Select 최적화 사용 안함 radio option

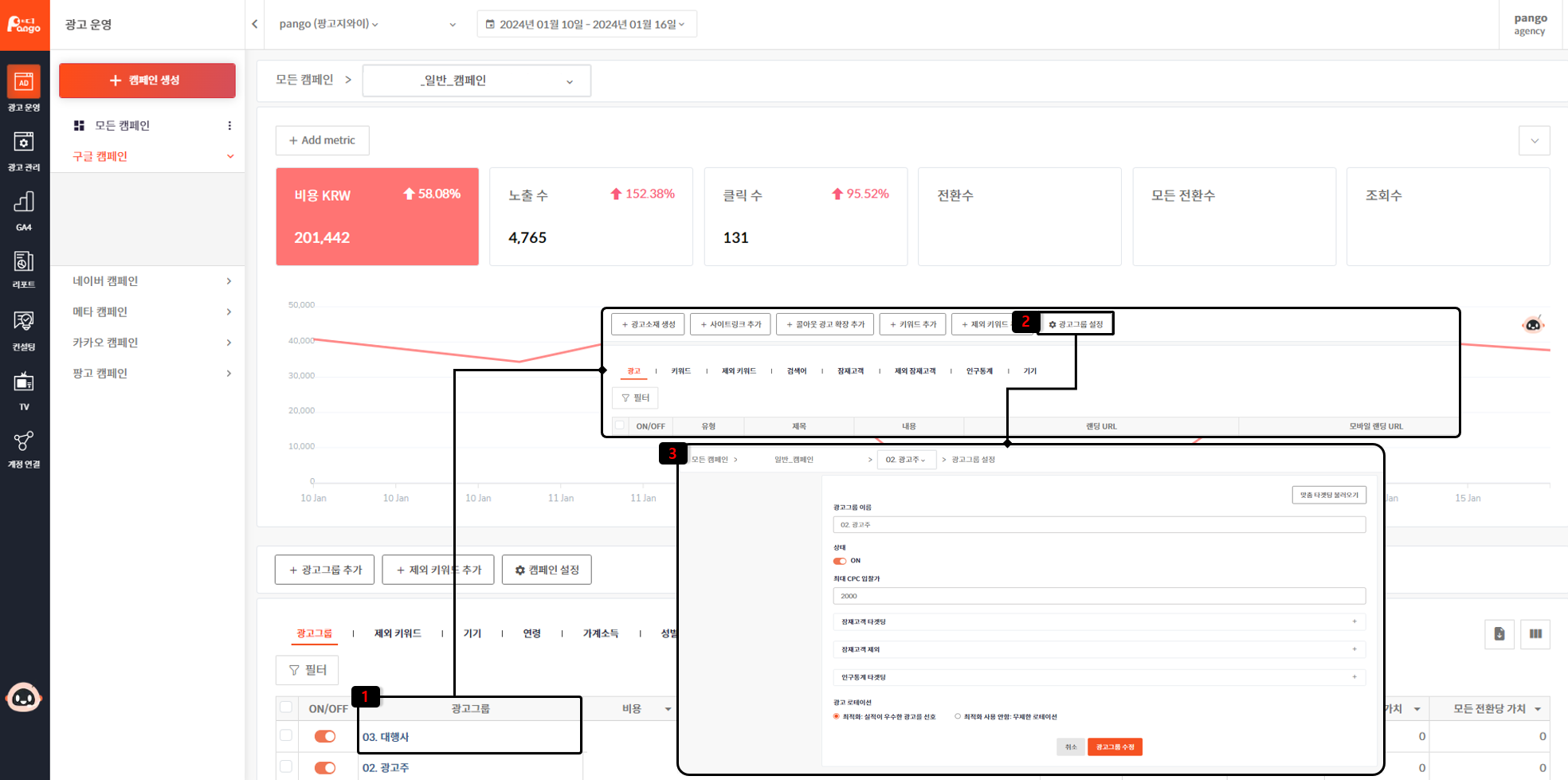[958, 716]
